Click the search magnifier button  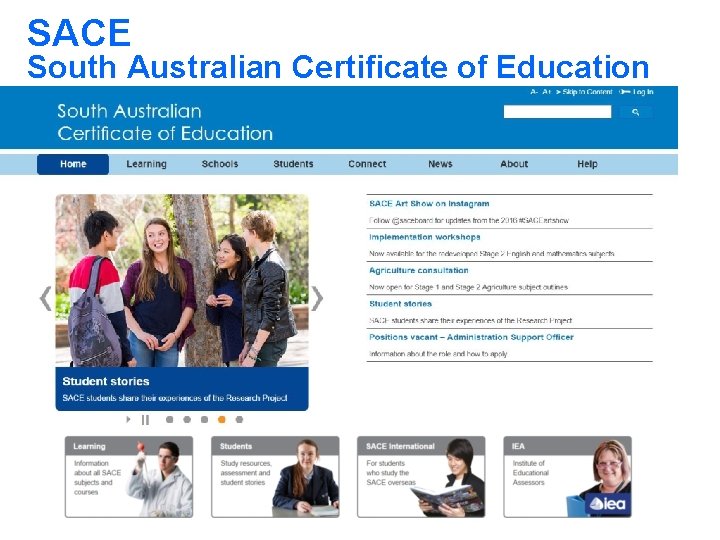[x=636, y=112]
